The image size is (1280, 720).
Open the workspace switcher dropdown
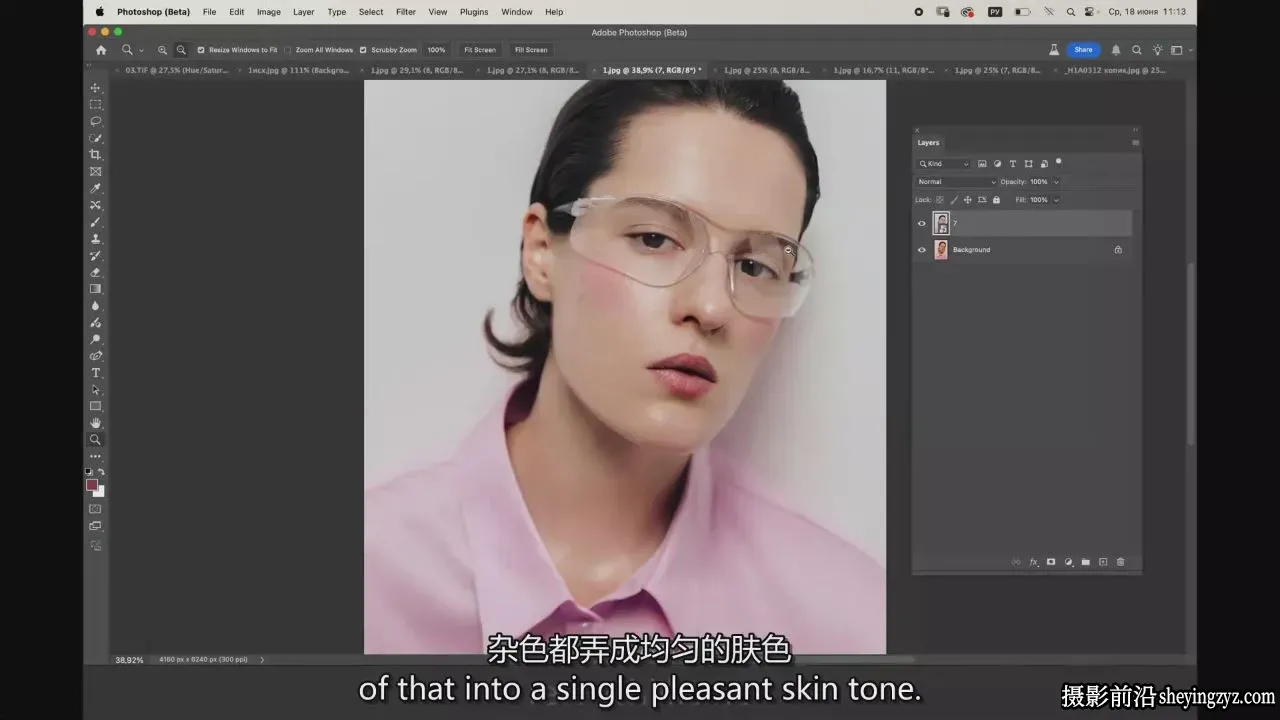pos(1180,50)
